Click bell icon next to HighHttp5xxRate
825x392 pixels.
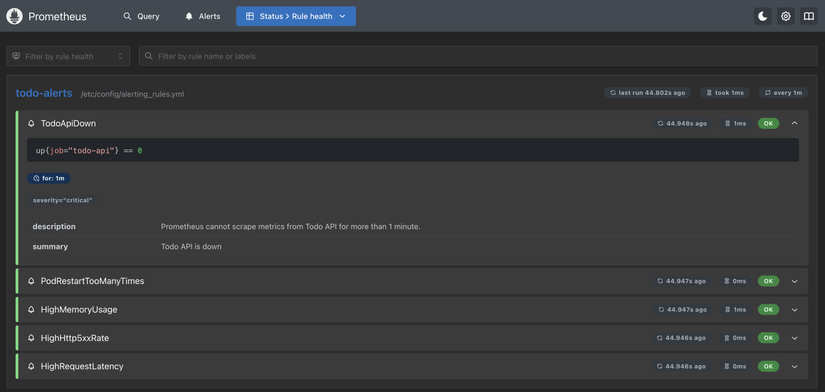coord(31,338)
